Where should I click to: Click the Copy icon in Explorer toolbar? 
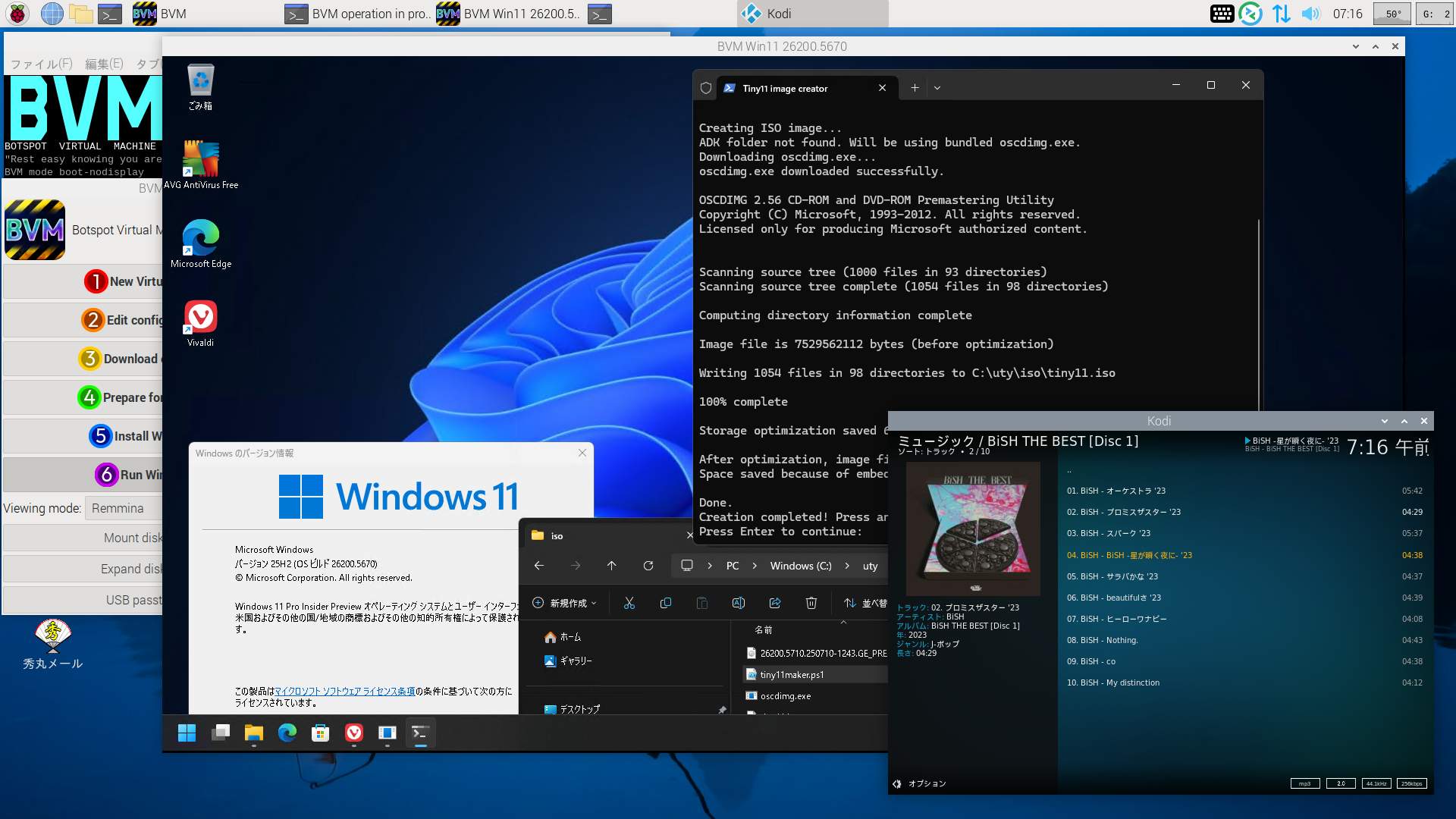pyautogui.click(x=665, y=603)
